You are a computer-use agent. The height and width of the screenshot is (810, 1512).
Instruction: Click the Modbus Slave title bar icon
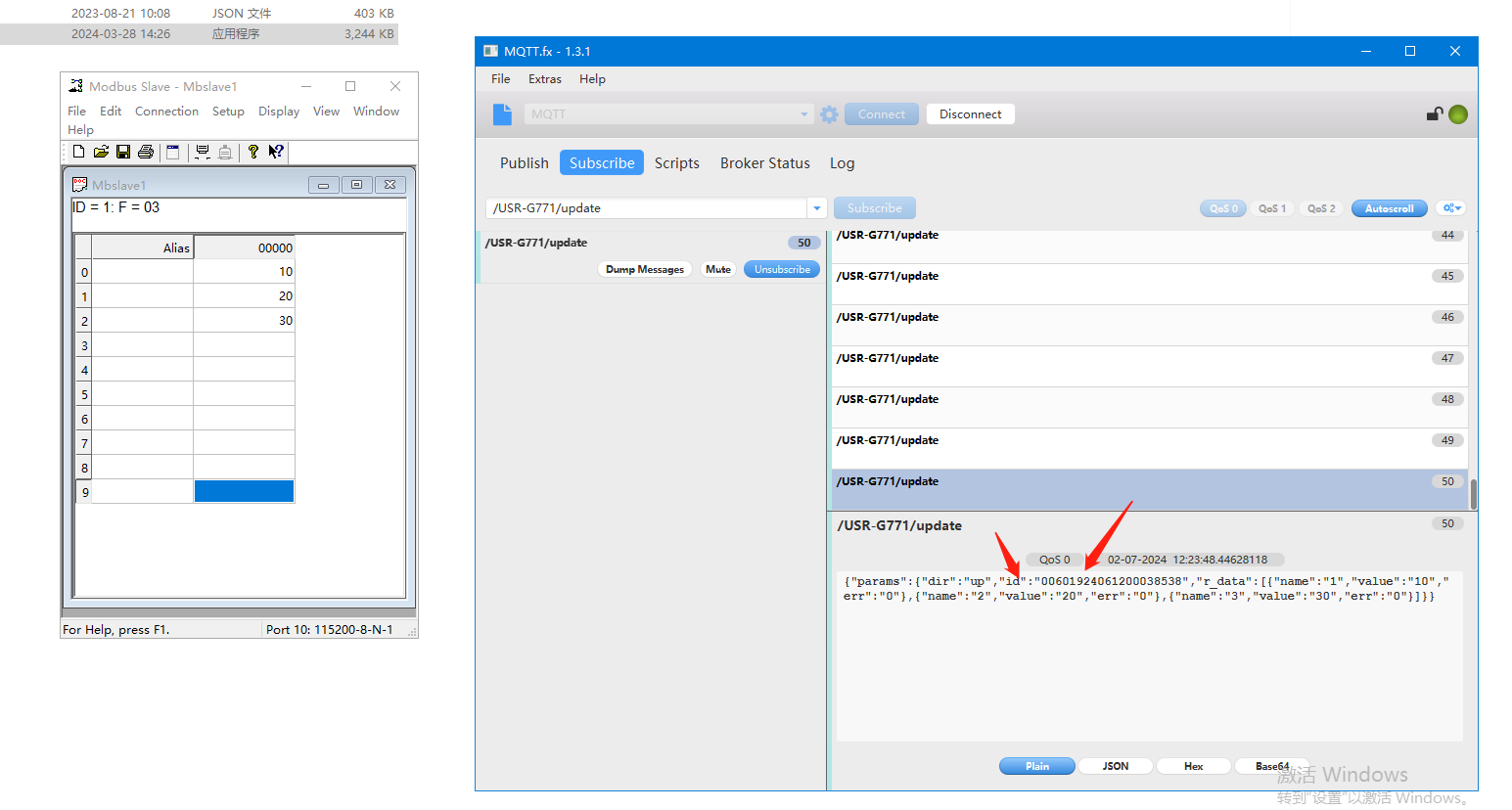pos(75,86)
